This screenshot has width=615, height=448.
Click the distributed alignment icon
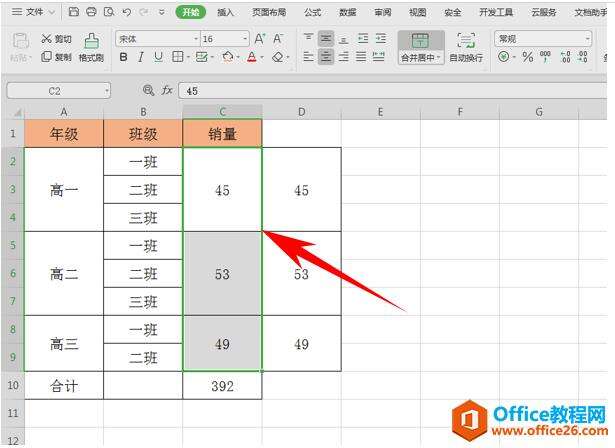point(378,57)
